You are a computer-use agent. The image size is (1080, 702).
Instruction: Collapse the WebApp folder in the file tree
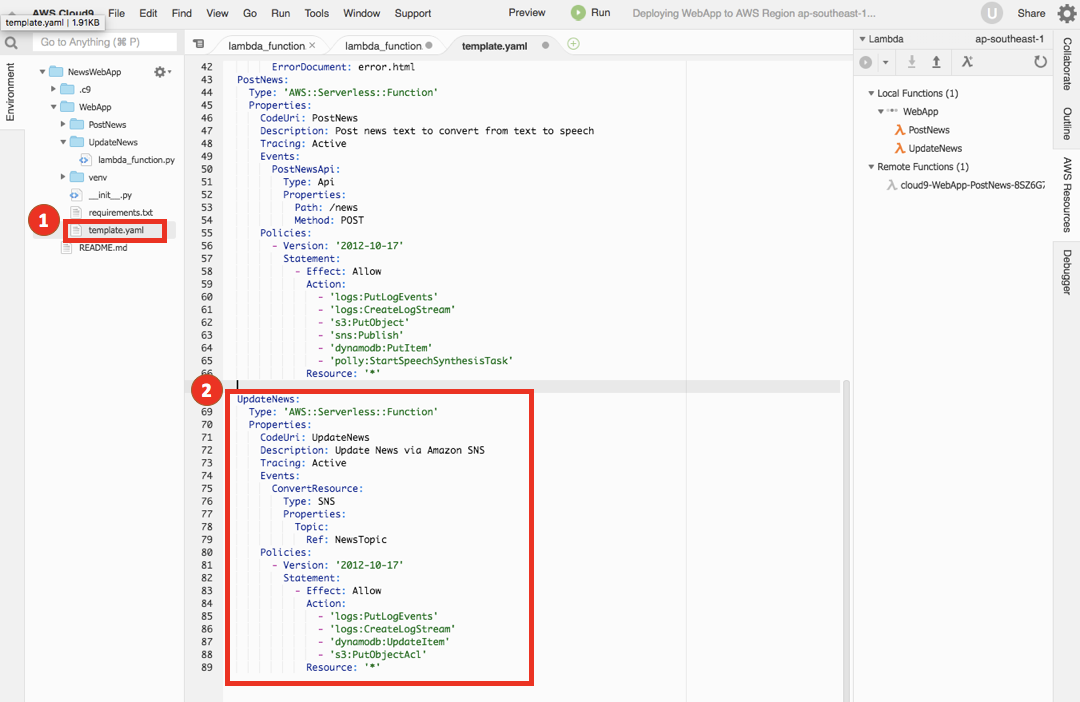pyautogui.click(x=53, y=107)
